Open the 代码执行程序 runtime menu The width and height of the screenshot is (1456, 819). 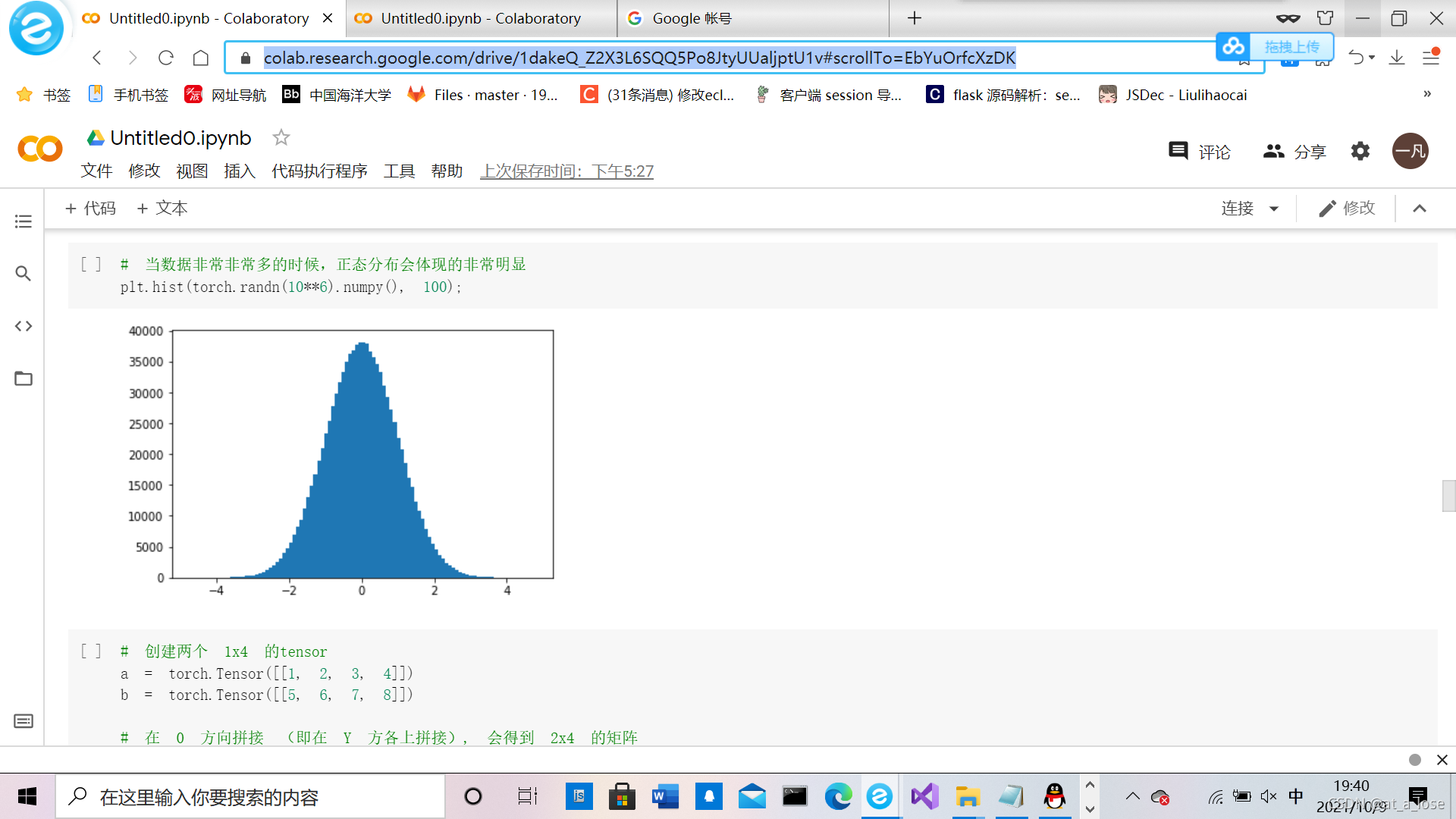(x=319, y=171)
